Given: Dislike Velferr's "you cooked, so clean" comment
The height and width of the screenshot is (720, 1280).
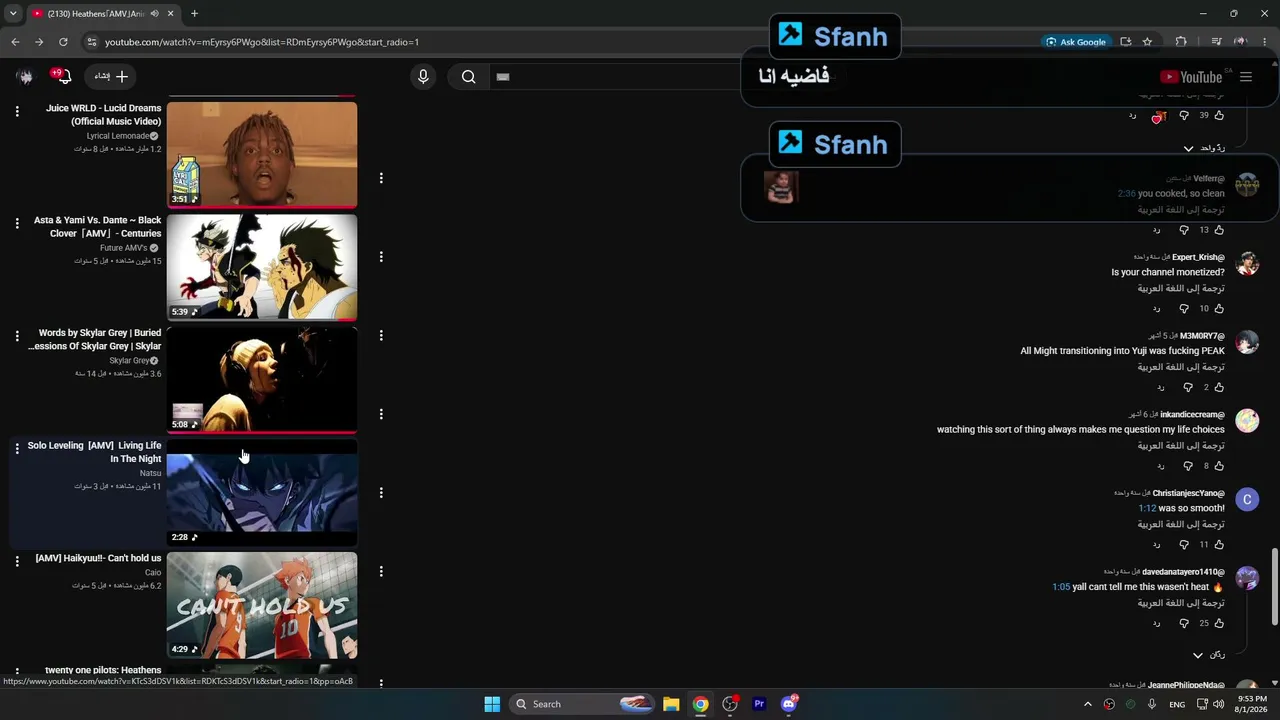Looking at the screenshot, I should pyautogui.click(x=1184, y=230).
